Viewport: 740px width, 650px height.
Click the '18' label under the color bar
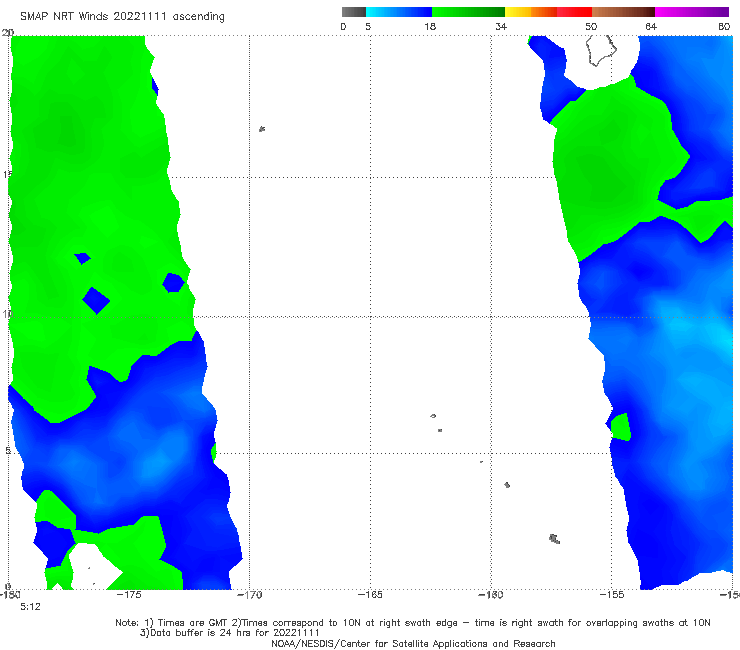point(430,27)
